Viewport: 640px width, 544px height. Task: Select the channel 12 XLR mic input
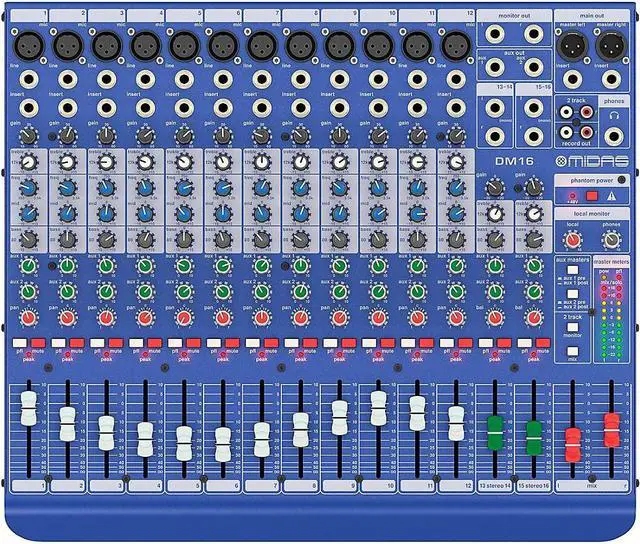(456, 46)
